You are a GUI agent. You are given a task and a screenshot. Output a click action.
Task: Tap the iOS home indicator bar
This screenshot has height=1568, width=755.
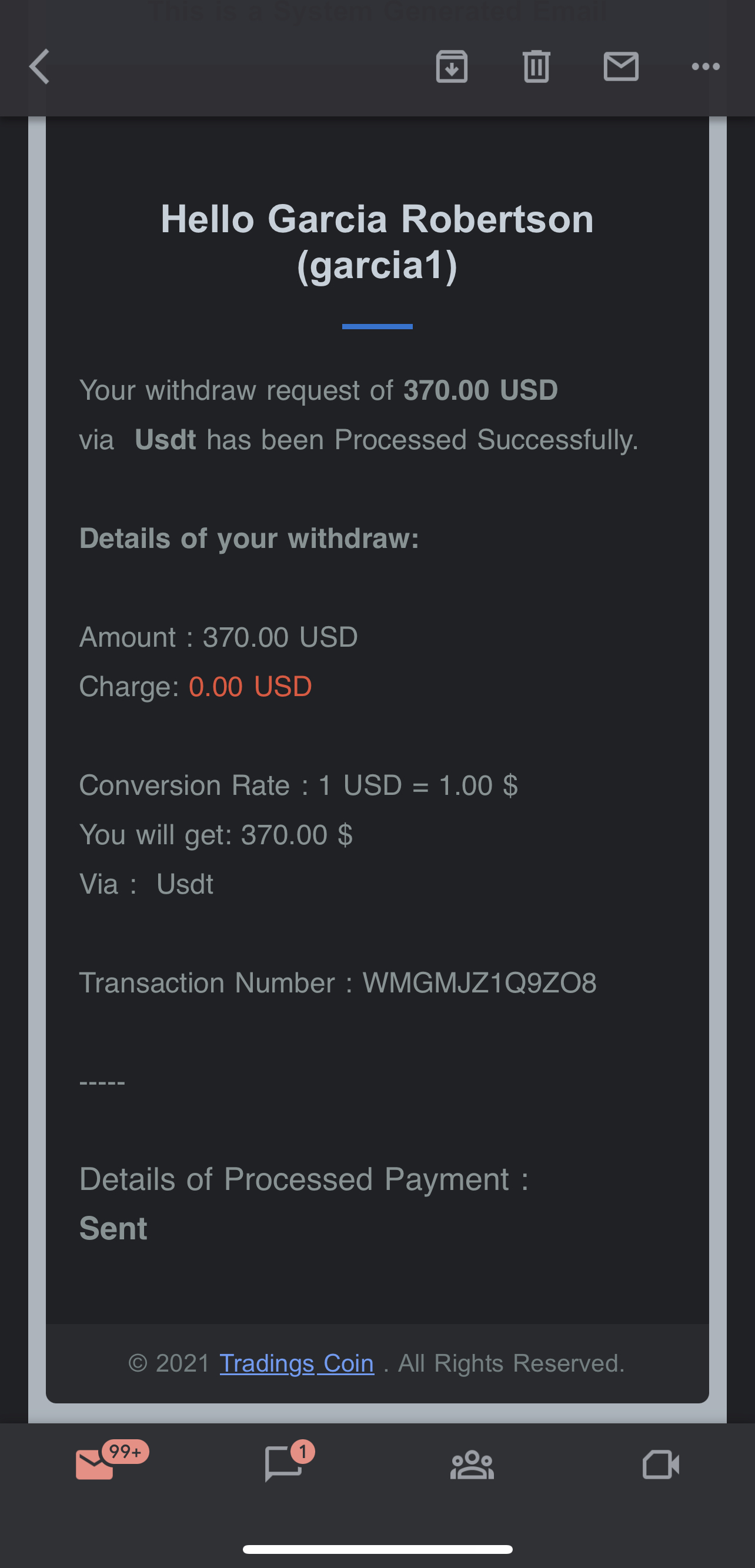[377, 1549]
